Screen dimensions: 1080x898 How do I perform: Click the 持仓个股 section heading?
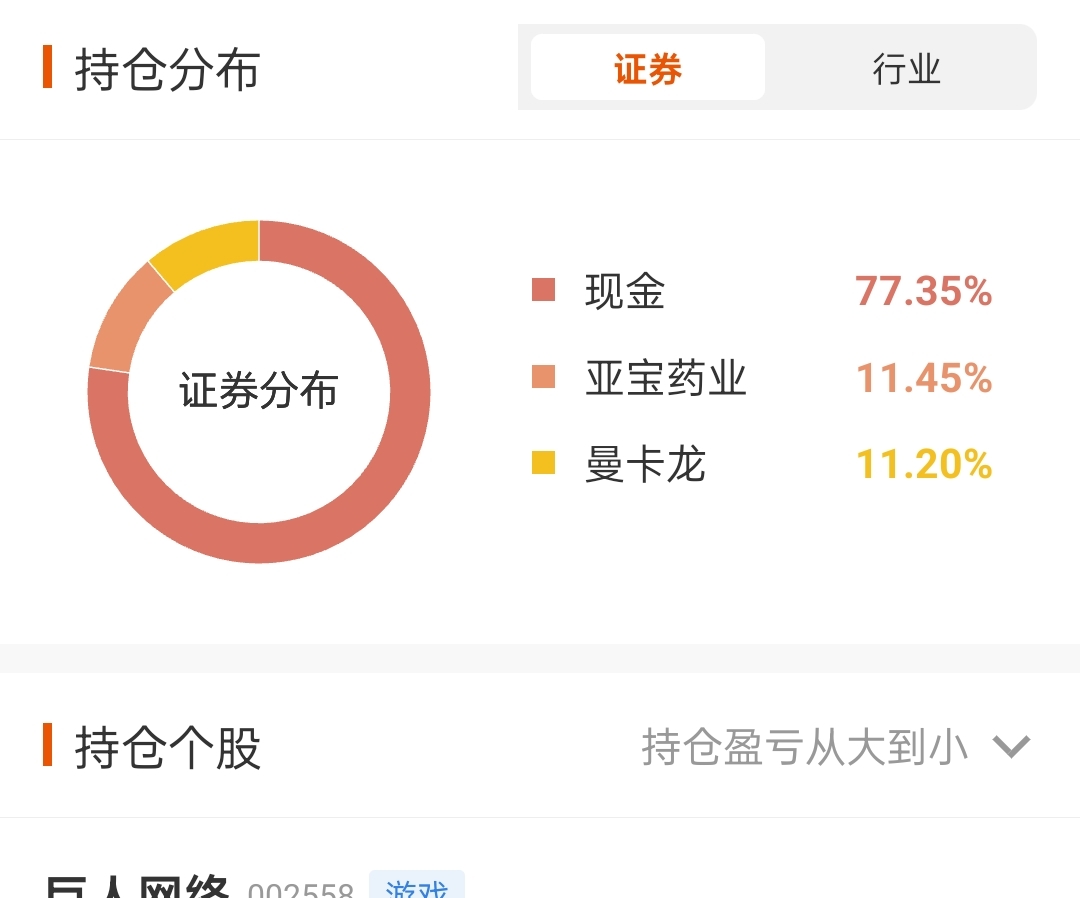coord(167,747)
